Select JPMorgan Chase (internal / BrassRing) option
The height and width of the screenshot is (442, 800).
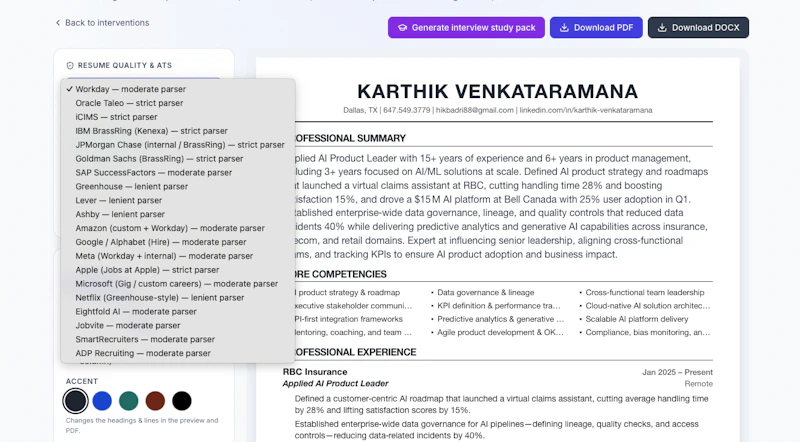[178, 144]
